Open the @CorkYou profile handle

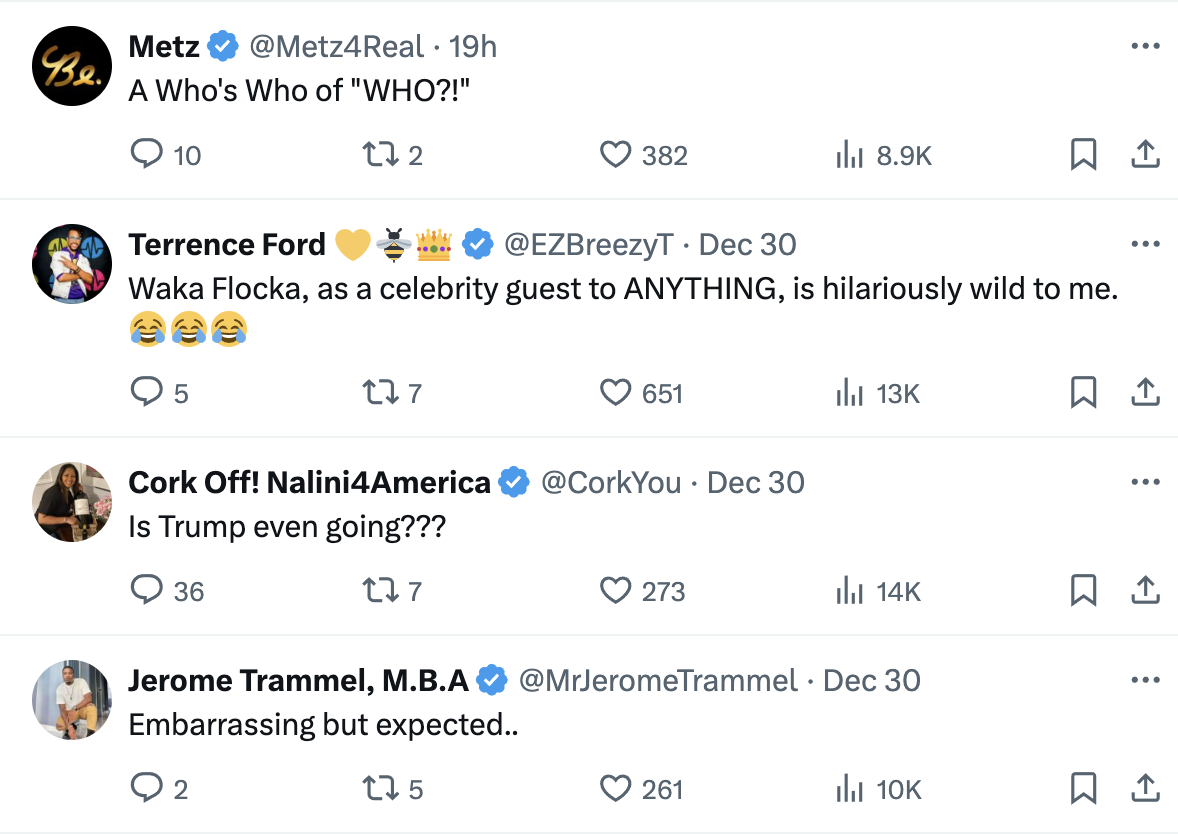click(x=611, y=482)
